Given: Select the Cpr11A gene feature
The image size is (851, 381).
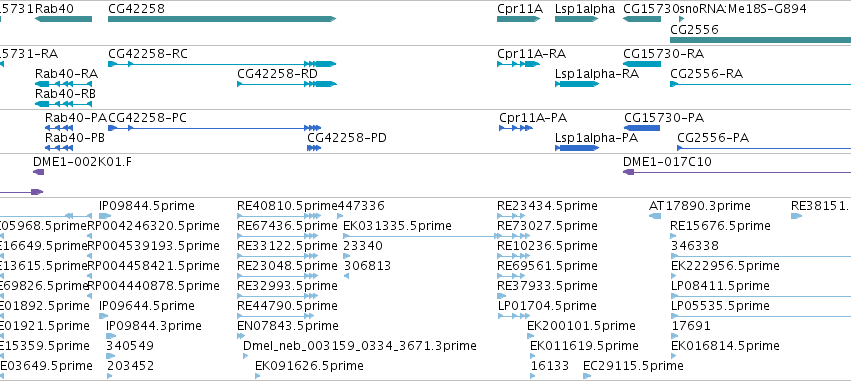Looking at the screenshot, I should click(518, 19).
